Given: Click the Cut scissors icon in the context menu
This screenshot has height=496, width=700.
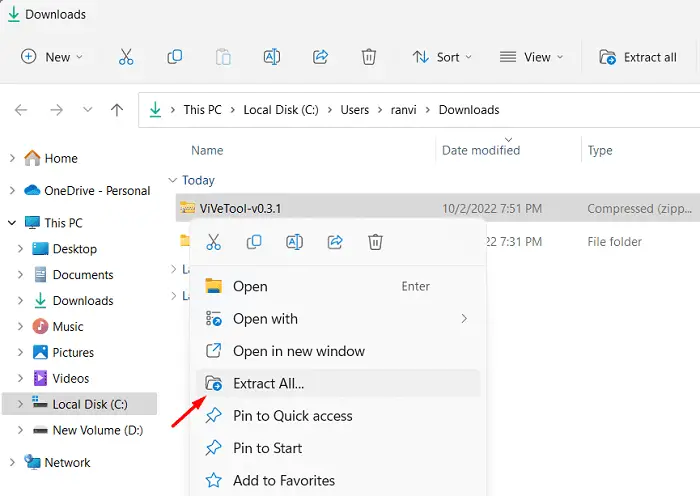Looking at the screenshot, I should pos(213,242).
